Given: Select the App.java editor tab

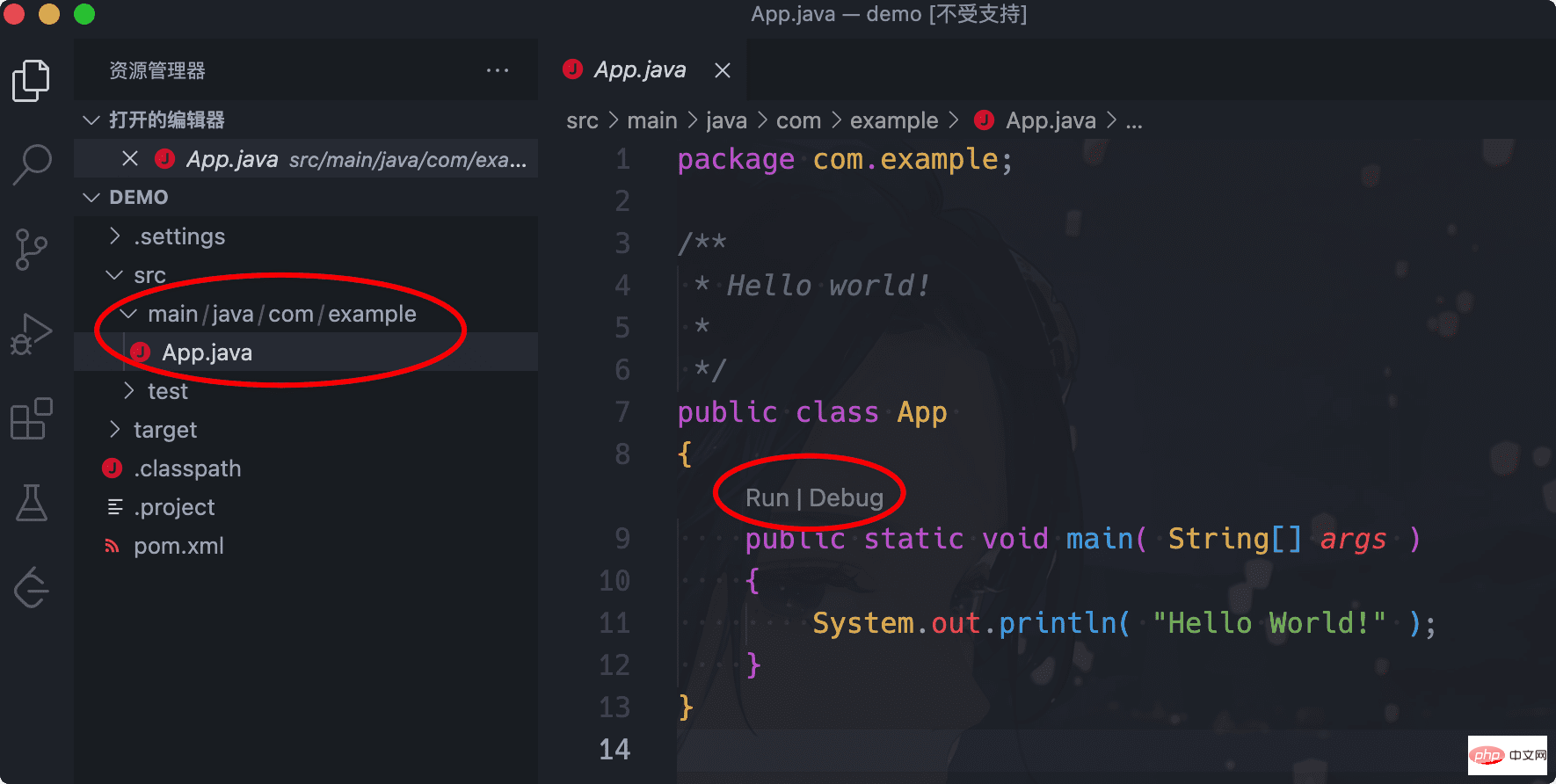Looking at the screenshot, I should [x=639, y=70].
